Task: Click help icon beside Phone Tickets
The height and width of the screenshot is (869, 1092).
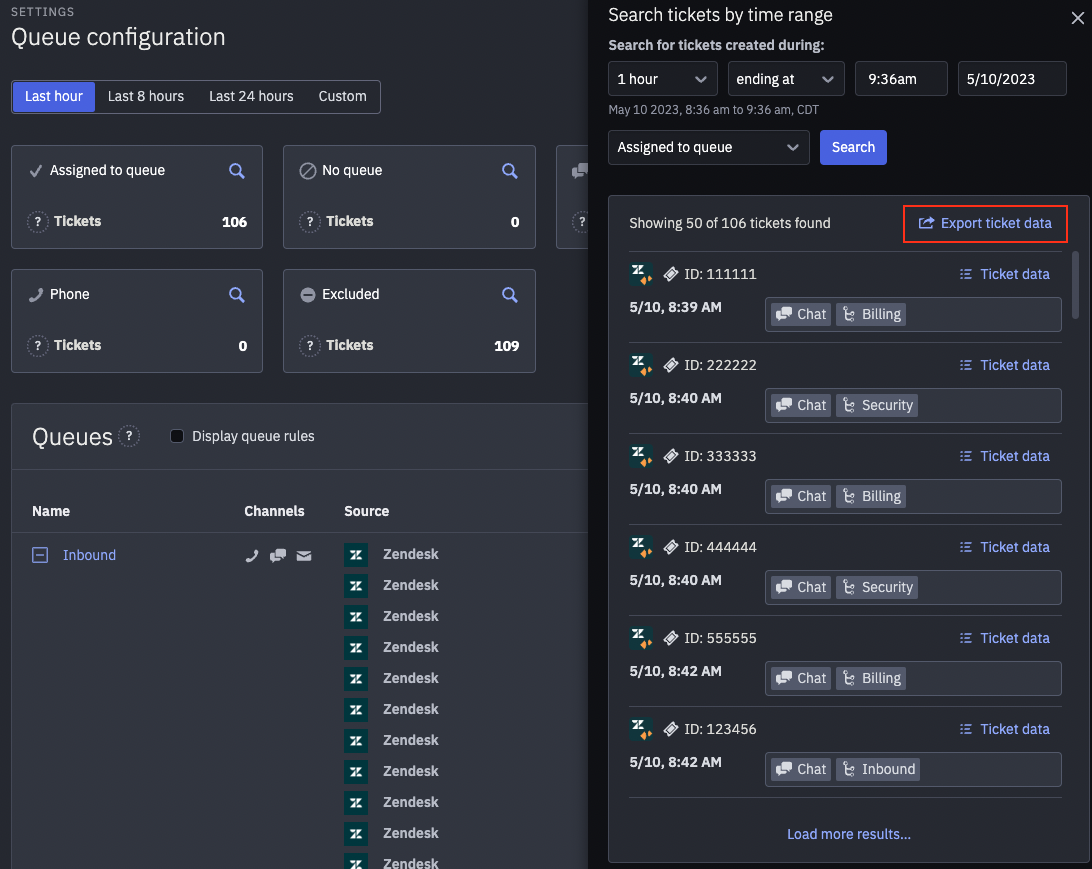Action: (x=38, y=345)
